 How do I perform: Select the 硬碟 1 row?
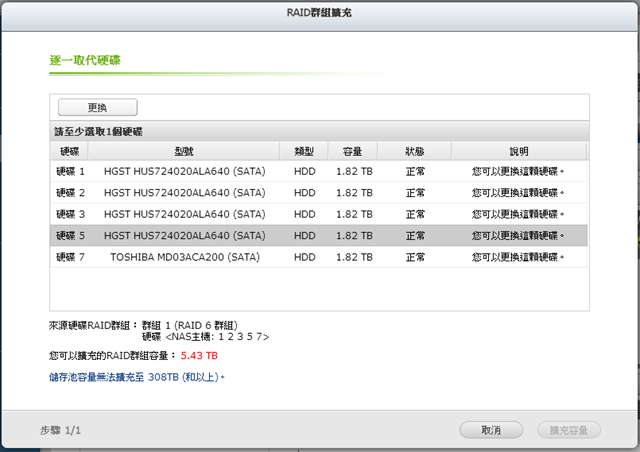click(x=319, y=171)
